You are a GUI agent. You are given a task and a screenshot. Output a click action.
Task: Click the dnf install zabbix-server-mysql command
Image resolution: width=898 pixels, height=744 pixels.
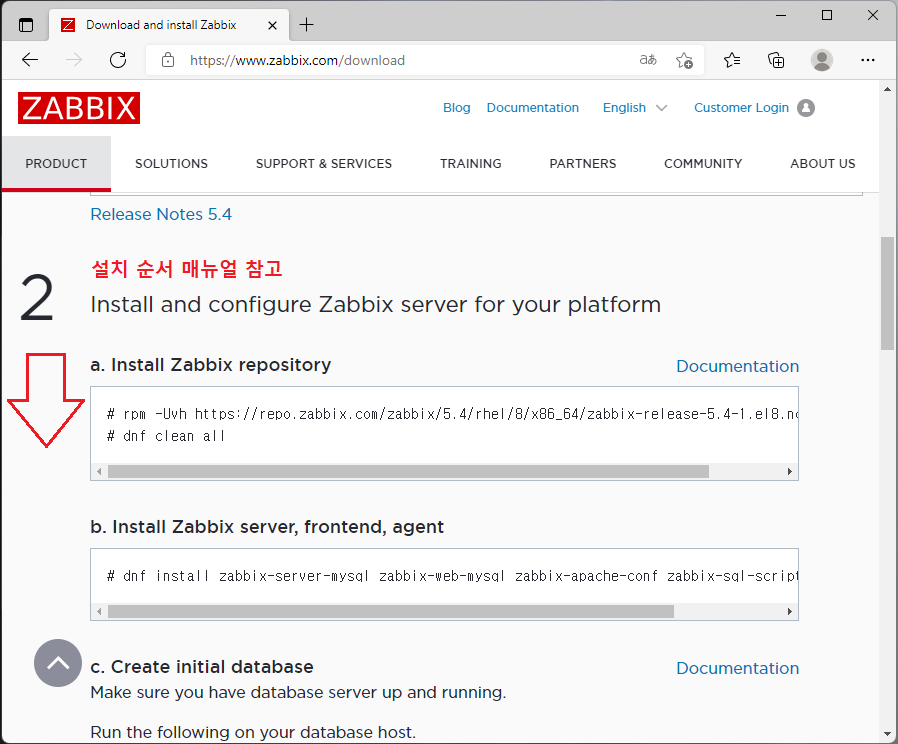tap(452, 576)
